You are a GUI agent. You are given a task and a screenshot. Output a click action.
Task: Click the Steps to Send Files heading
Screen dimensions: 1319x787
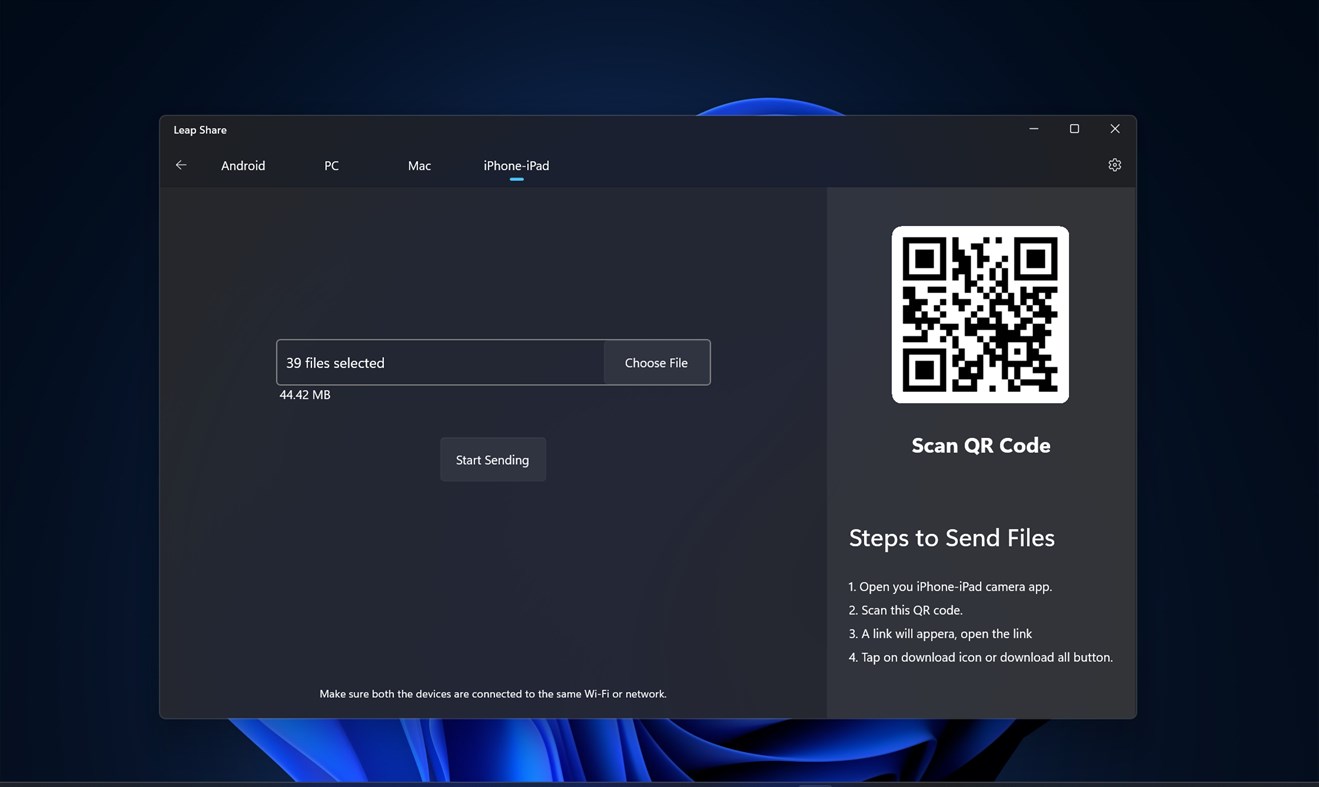[951, 537]
